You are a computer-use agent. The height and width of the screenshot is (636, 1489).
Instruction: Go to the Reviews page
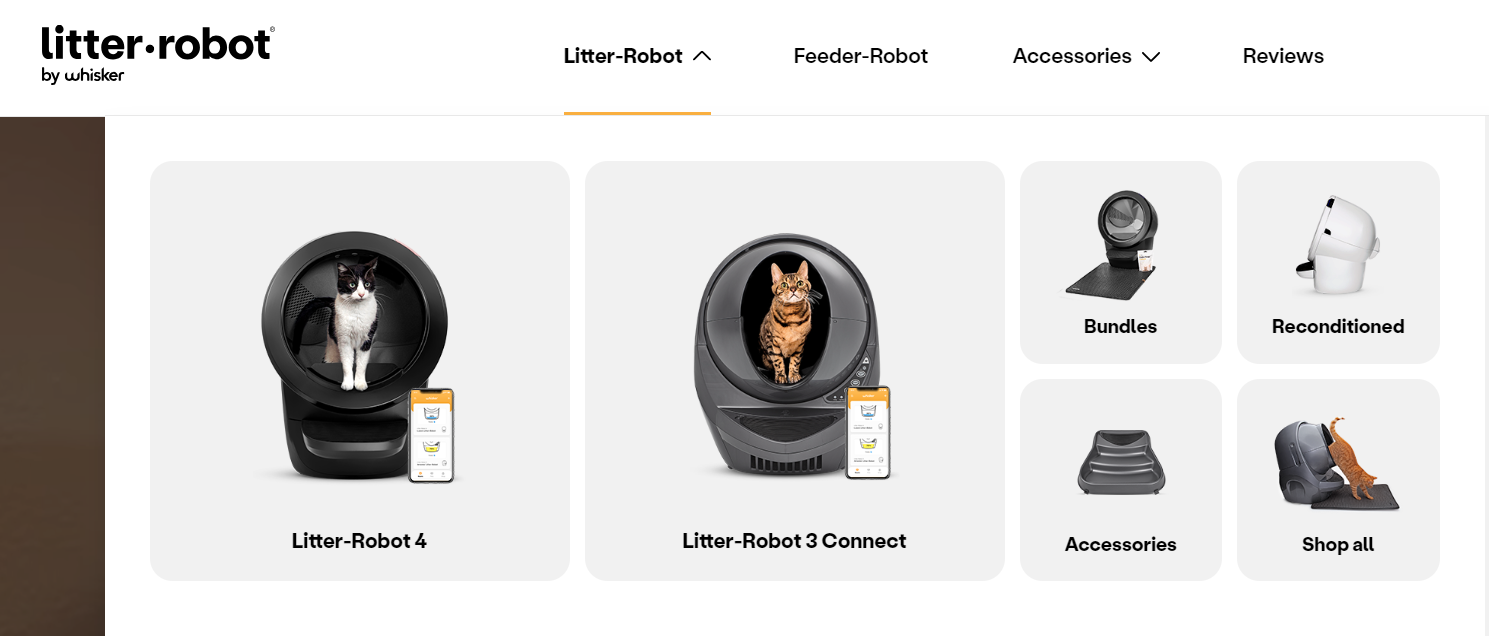coord(1283,56)
